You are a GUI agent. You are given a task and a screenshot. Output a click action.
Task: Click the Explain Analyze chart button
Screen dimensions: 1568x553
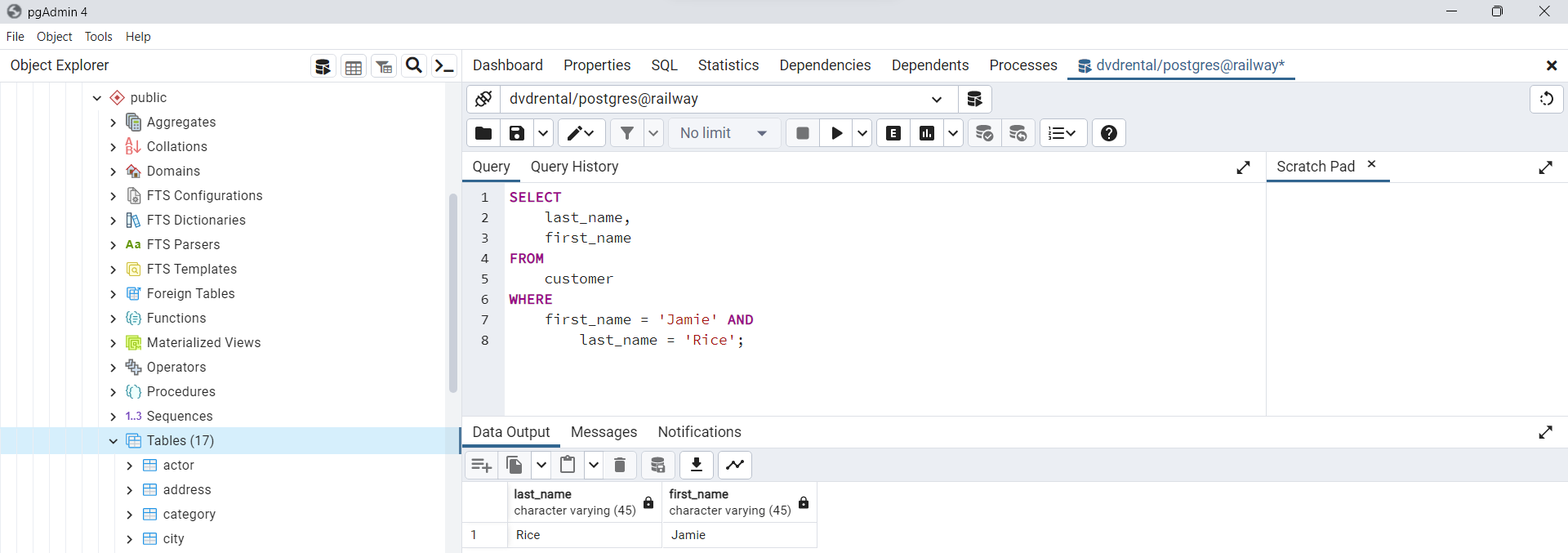pyautogui.click(x=927, y=133)
